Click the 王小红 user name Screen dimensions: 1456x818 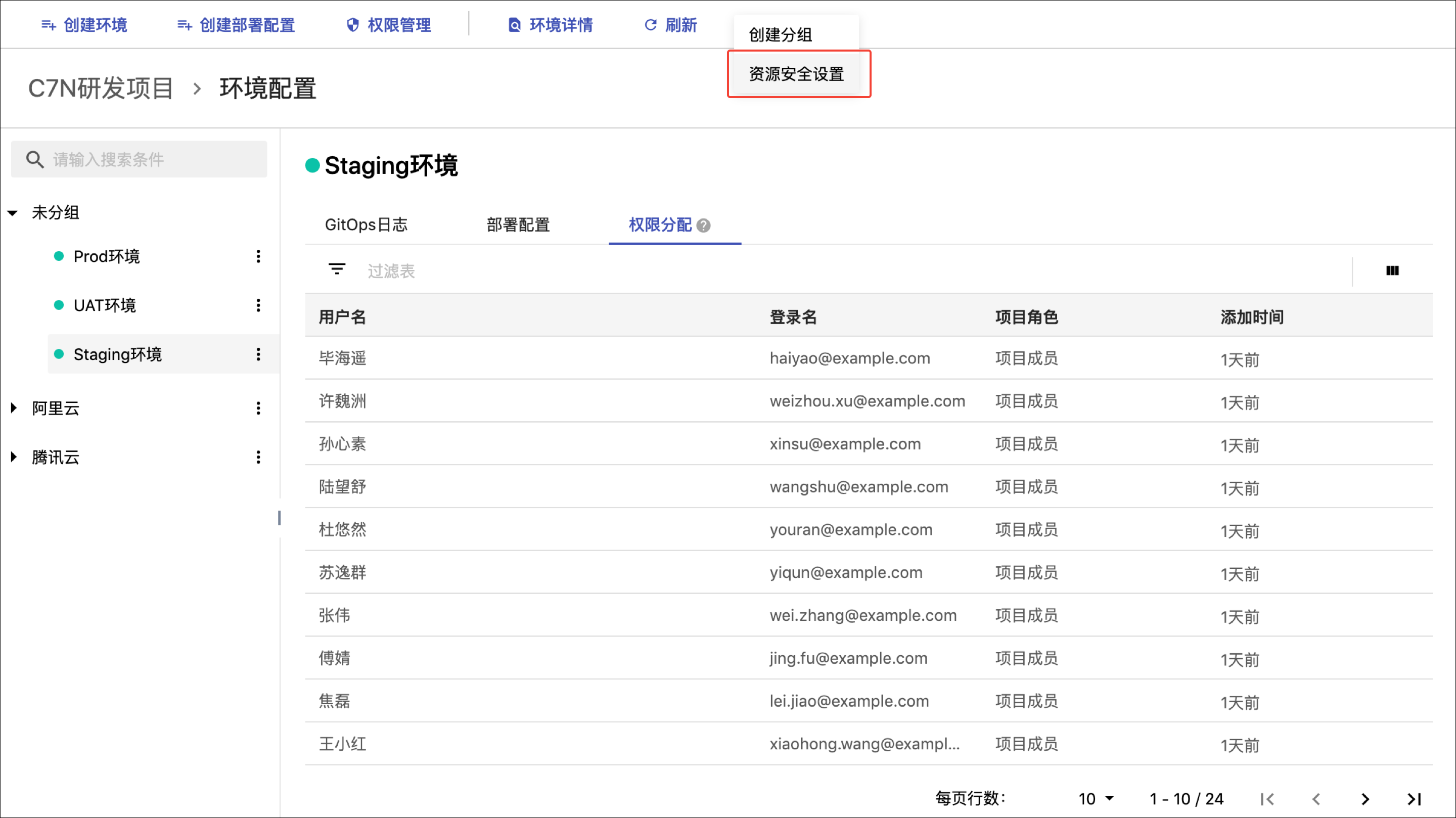click(x=343, y=745)
